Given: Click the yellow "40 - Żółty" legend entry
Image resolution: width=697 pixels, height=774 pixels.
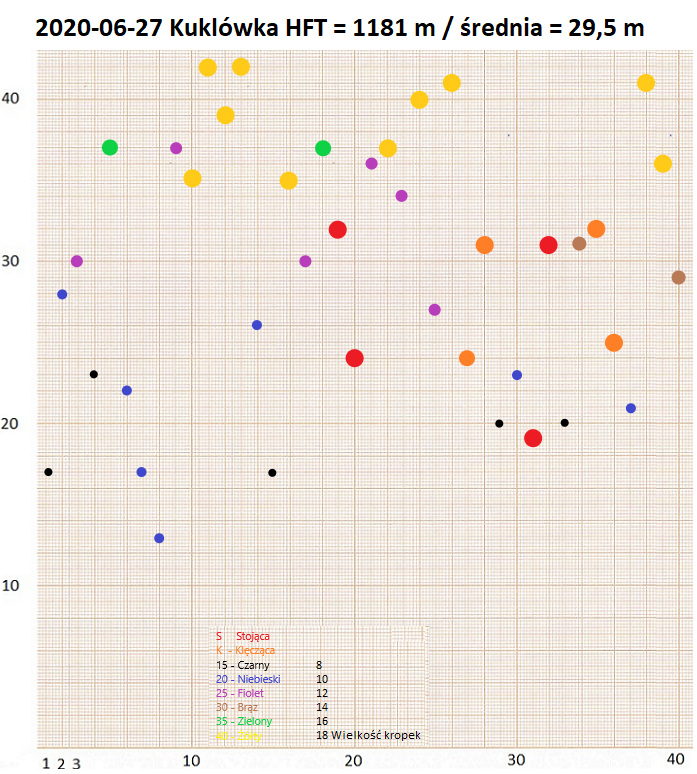Looking at the screenshot, I should point(238,735).
